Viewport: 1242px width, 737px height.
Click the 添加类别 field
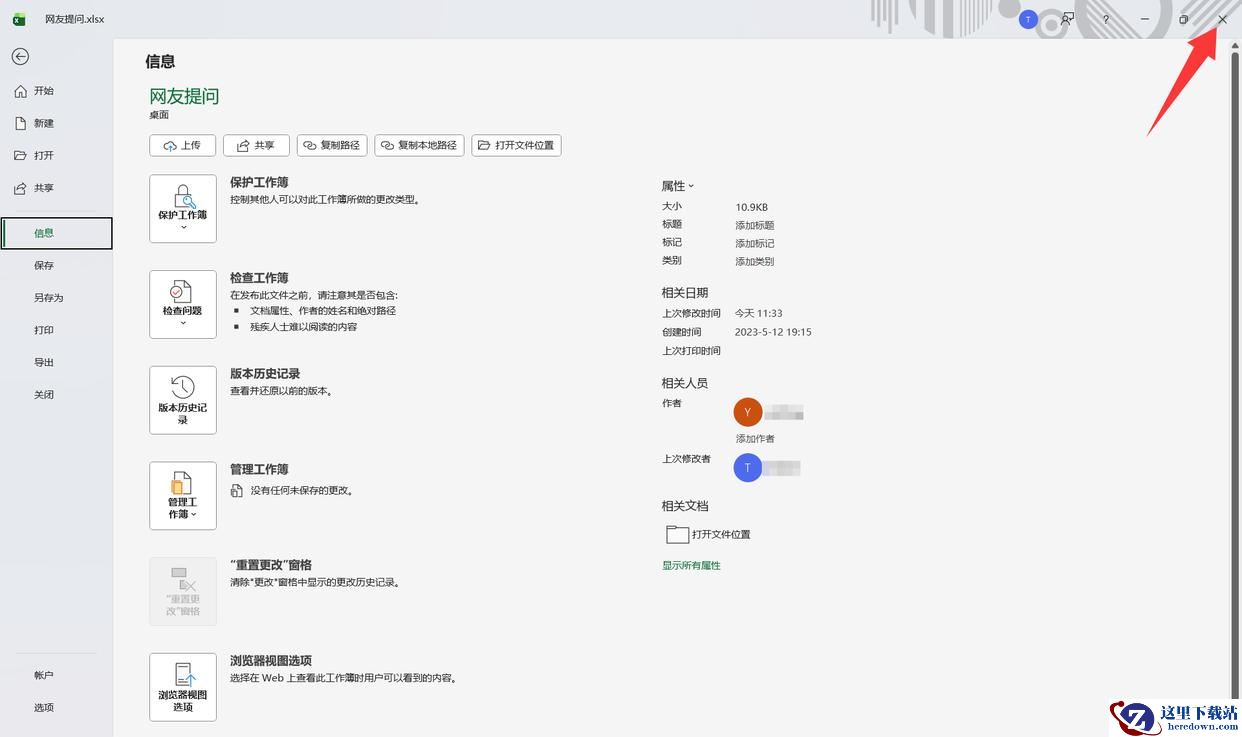pyautogui.click(x=755, y=261)
